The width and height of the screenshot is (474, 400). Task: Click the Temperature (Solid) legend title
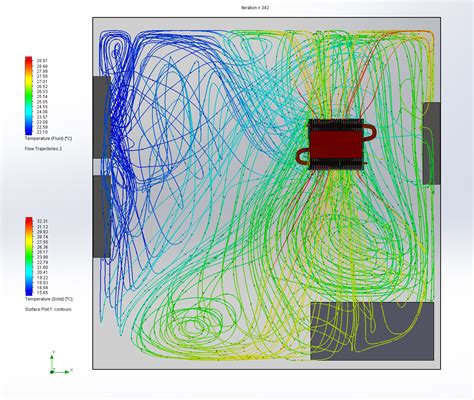tap(49, 299)
